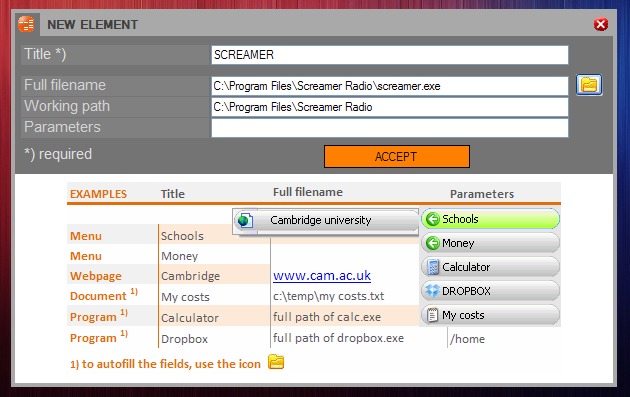Click the '/home' parameter example
Image resolution: width=630 pixels, height=397 pixels.
coord(467,339)
